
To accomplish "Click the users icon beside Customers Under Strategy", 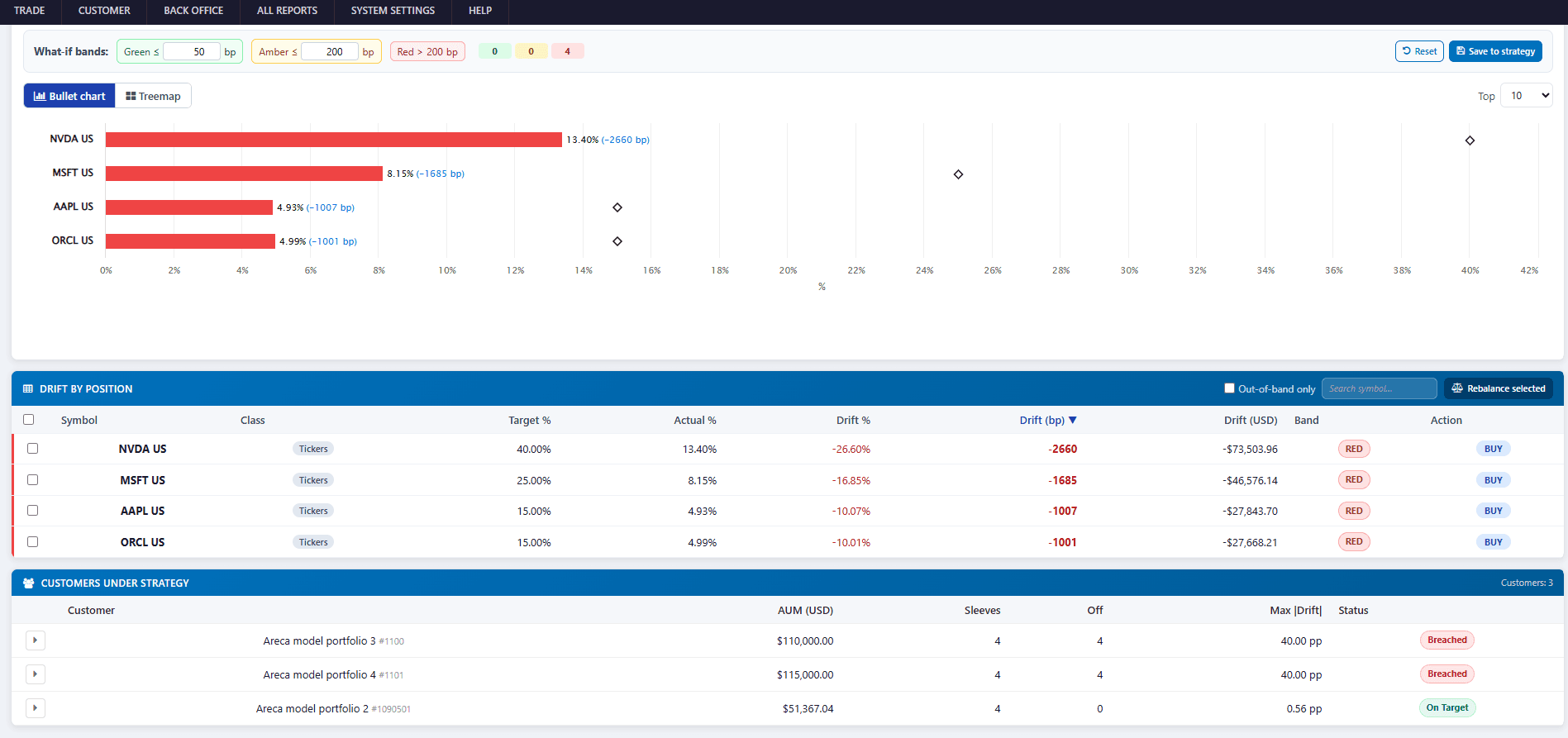I will (x=29, y=583).
